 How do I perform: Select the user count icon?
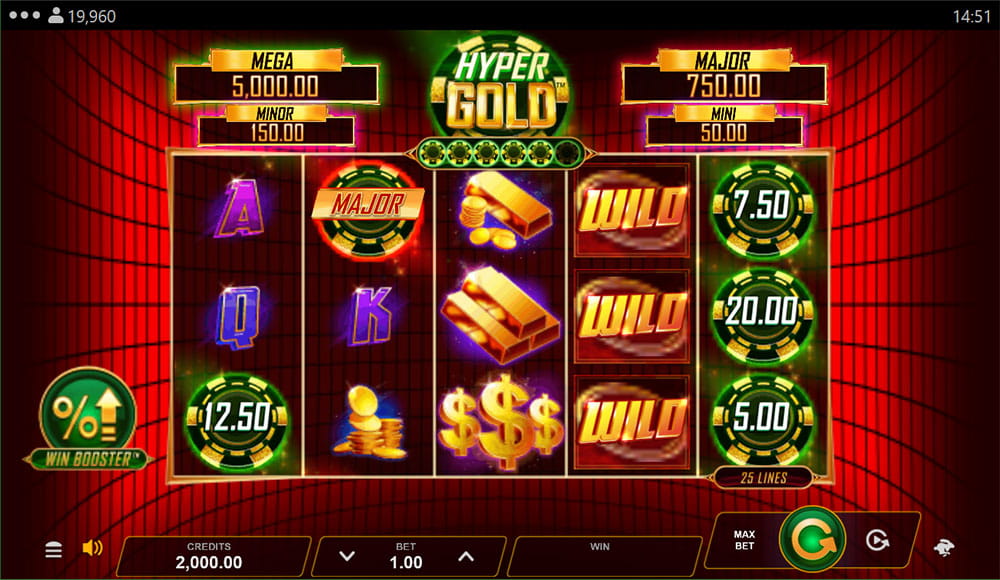click(56, 15)
